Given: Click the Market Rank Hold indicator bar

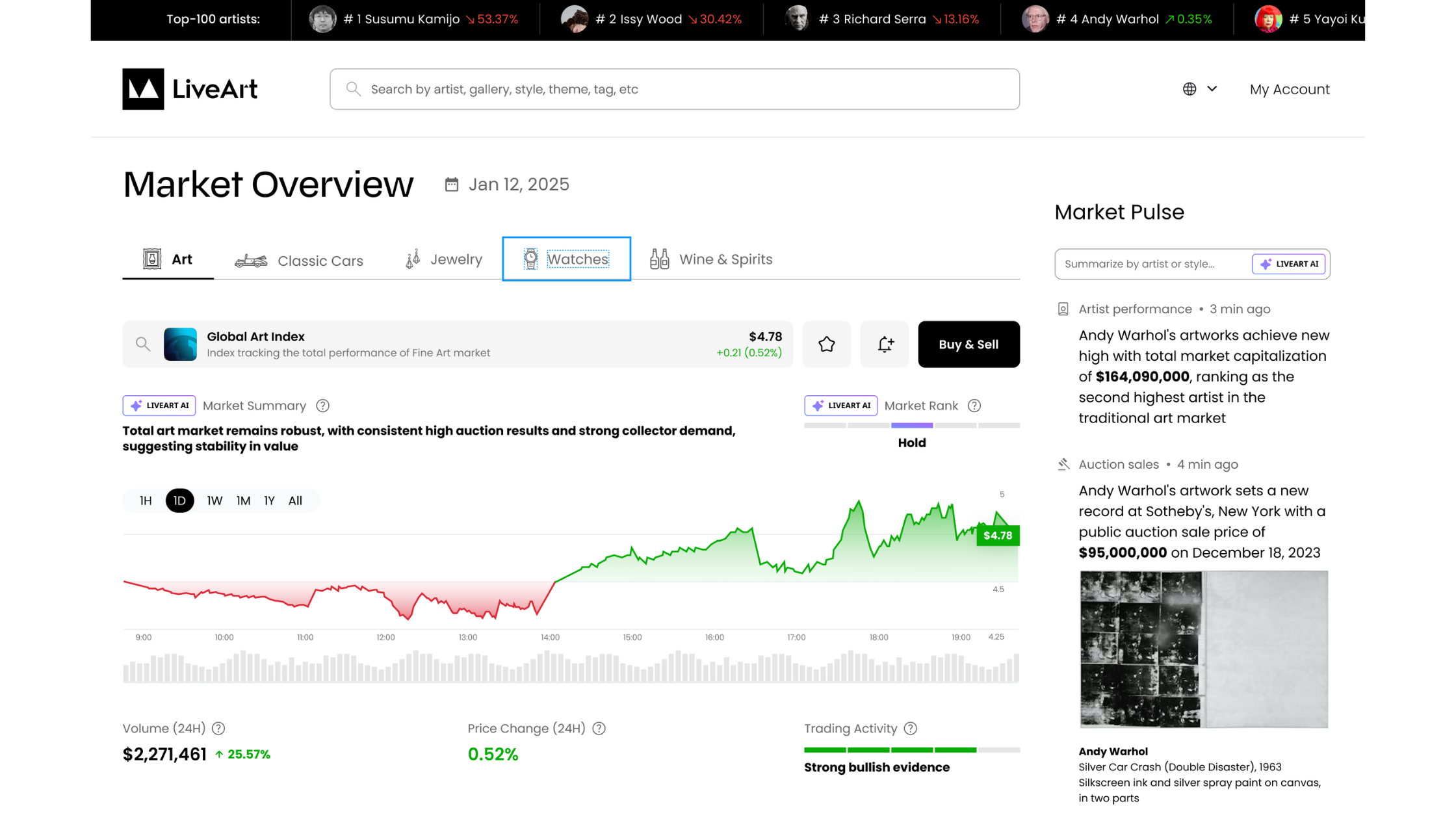Looking at the screenshot, I should point(912,426).
